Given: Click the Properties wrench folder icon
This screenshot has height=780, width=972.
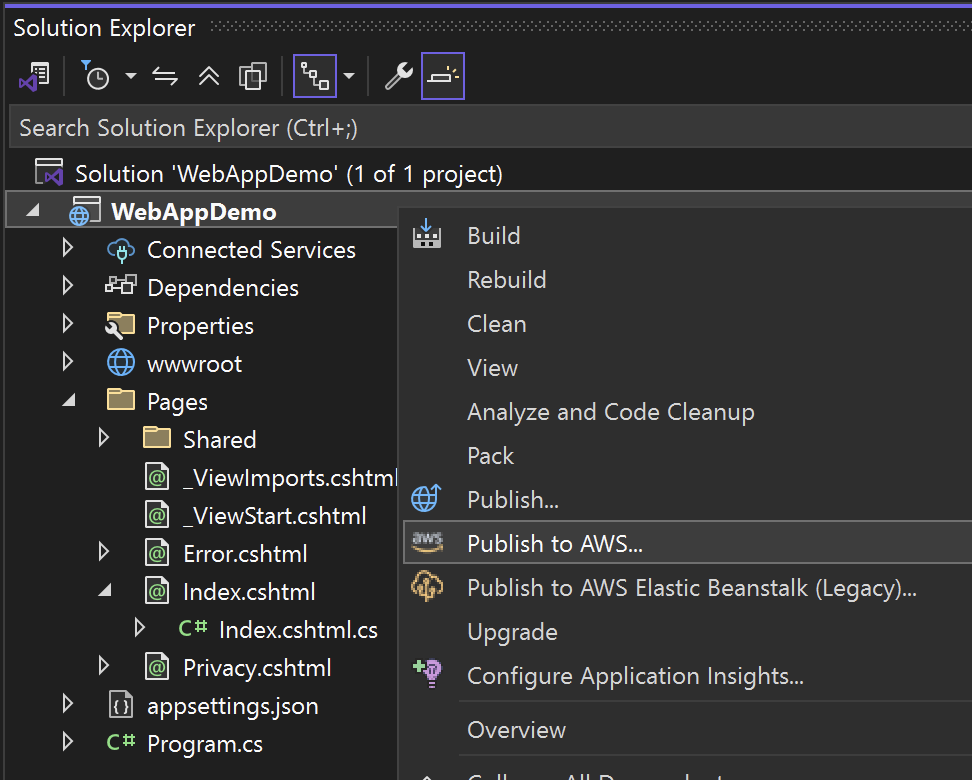Looking at the screenshot, I should pos(120,326).
